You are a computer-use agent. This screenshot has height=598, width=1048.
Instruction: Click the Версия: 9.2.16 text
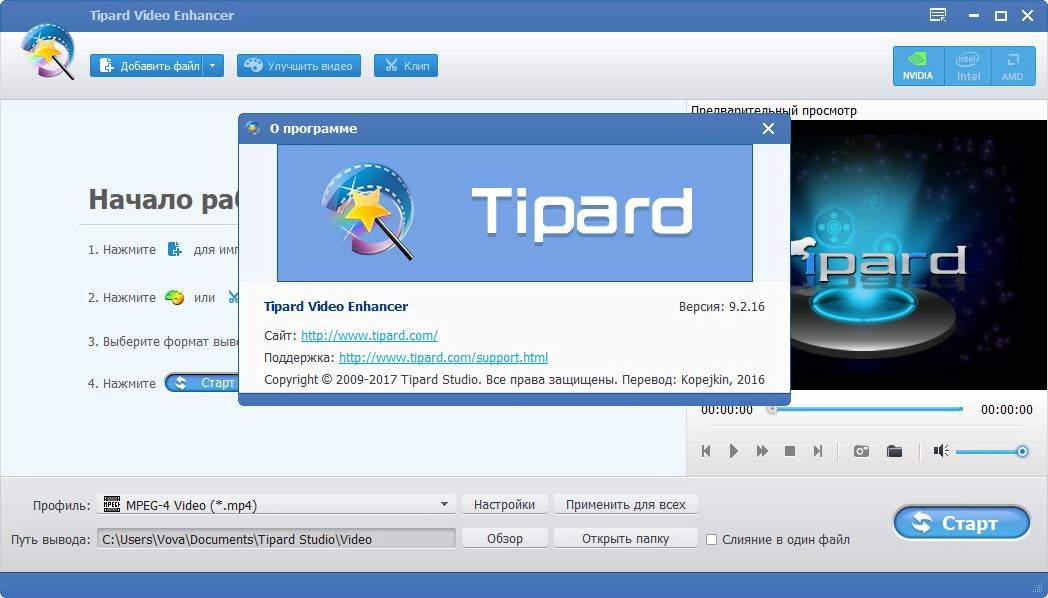pyautogui.click(x=722, y=307)
